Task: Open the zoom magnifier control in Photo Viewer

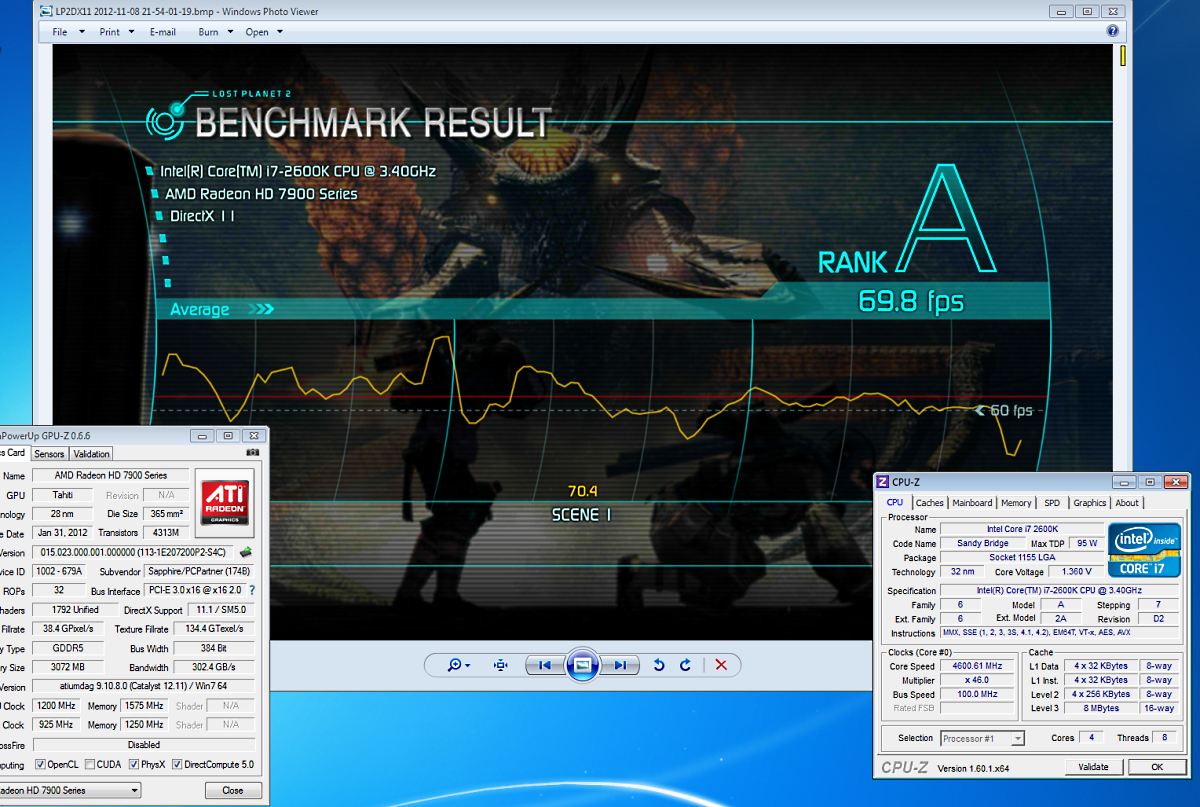Action: tap(461, 665)
